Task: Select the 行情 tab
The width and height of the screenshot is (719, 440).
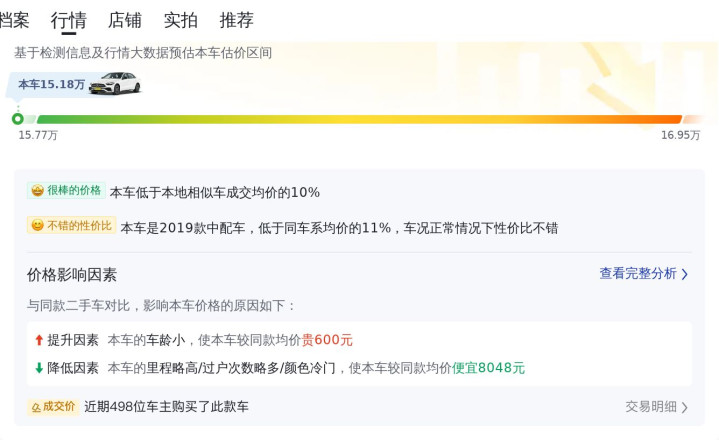Action: coord(69,20)
